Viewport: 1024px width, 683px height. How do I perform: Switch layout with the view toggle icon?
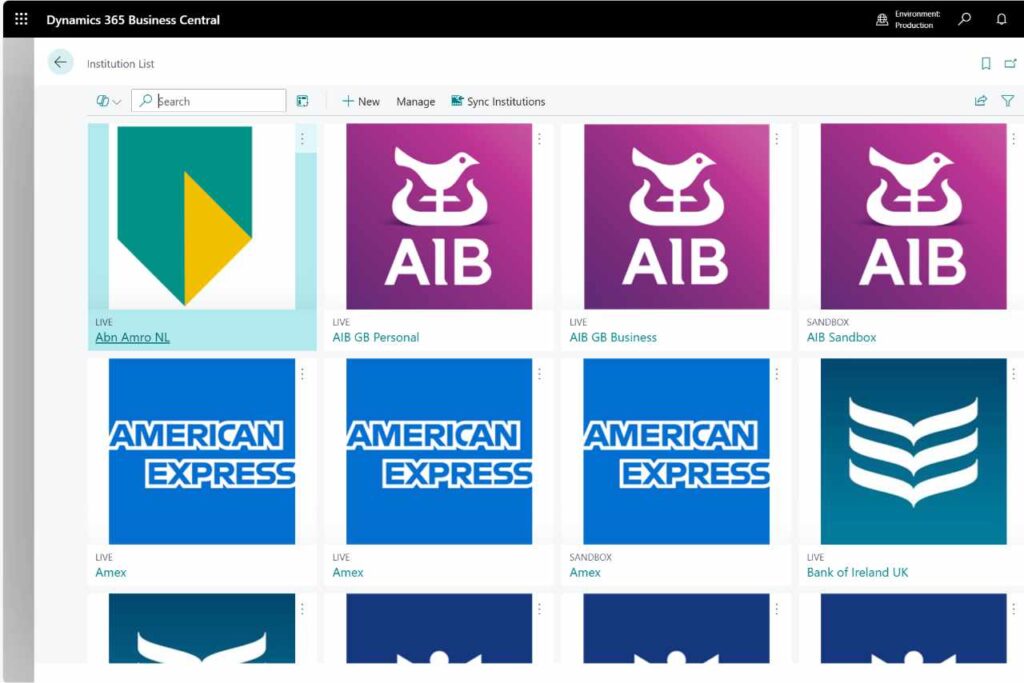[302, 101]
